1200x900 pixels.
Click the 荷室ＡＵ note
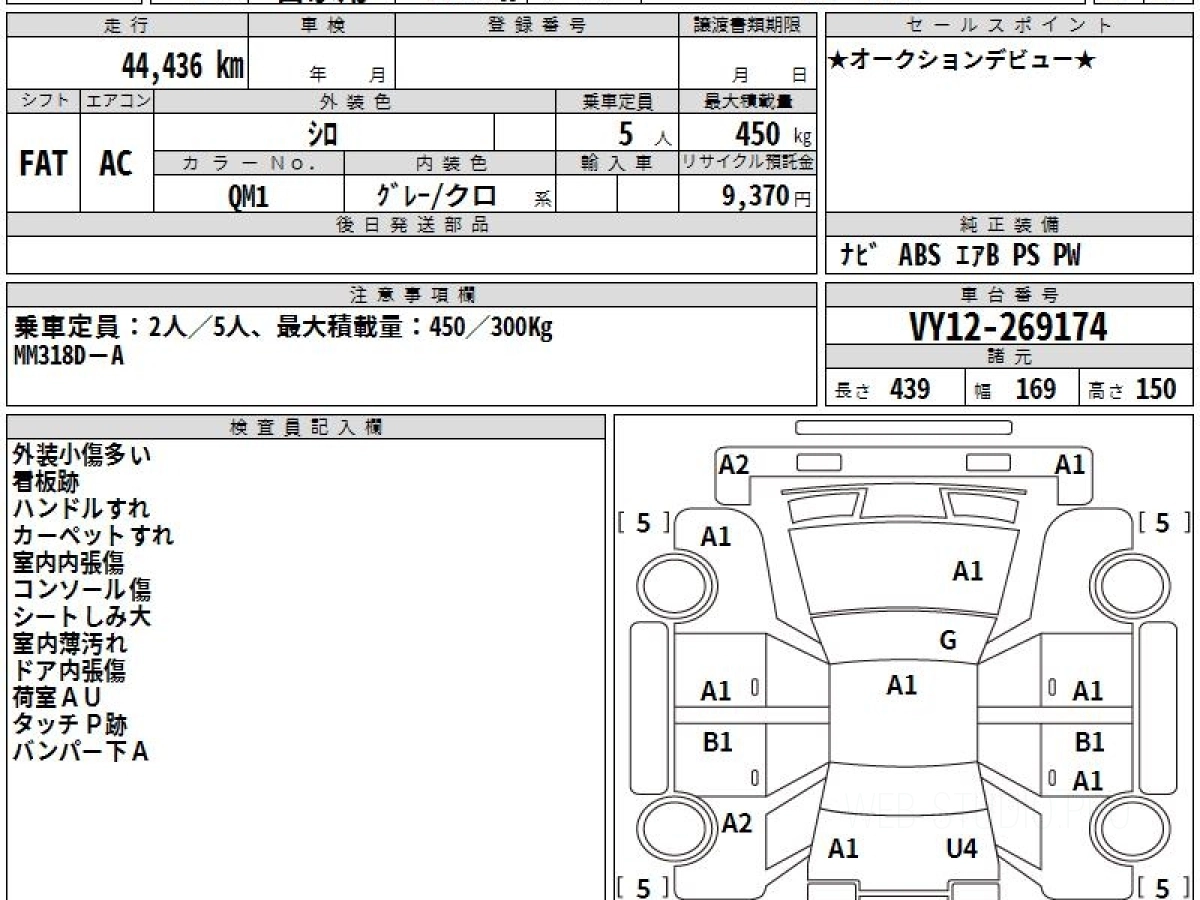pyautogui.click(x=57, y=697)
